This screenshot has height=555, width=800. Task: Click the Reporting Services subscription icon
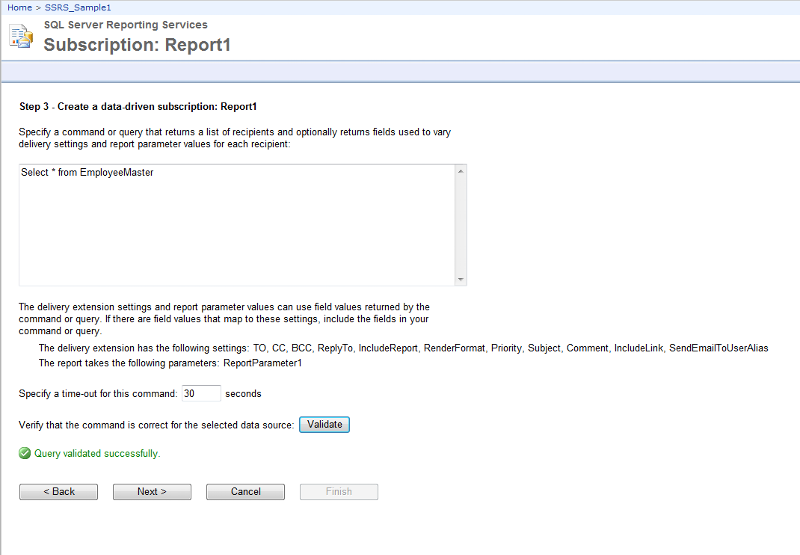pos(21,36)
